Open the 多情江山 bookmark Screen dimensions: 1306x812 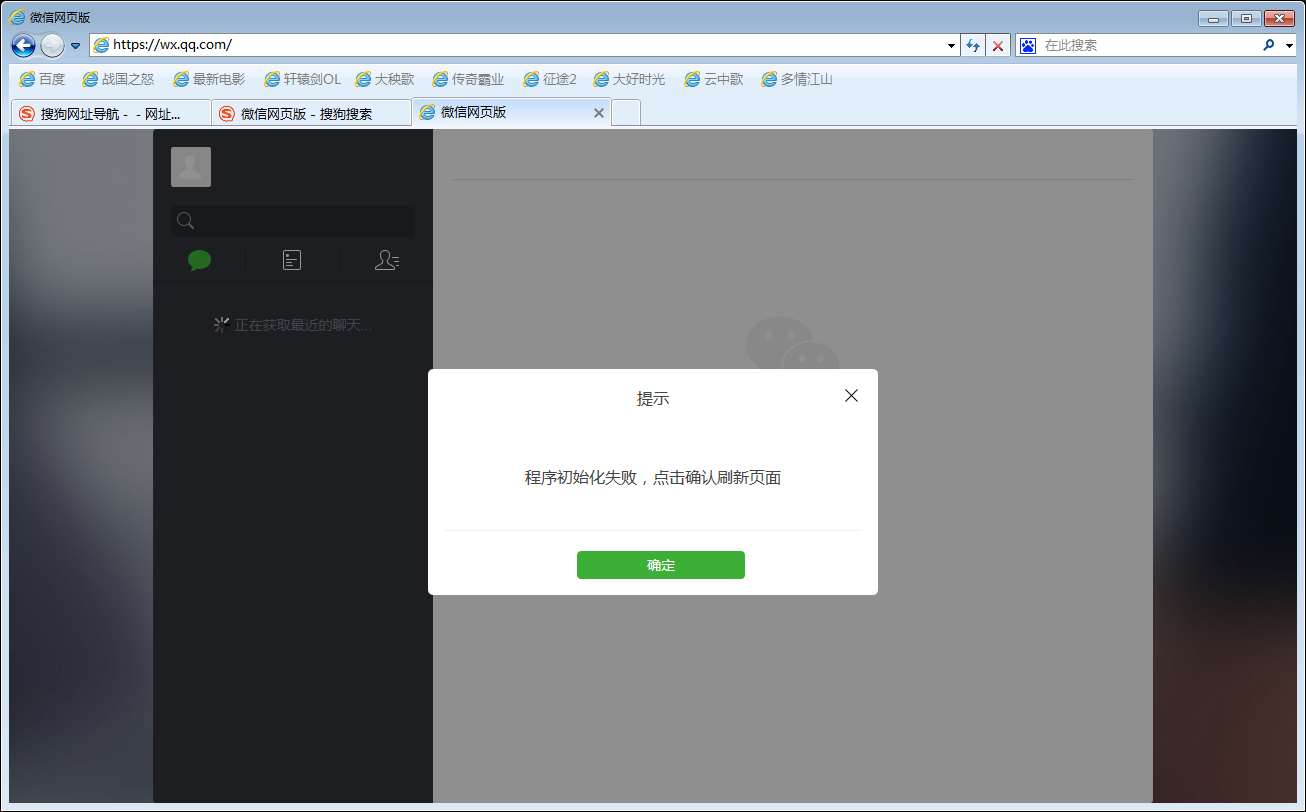click(797, 79)
